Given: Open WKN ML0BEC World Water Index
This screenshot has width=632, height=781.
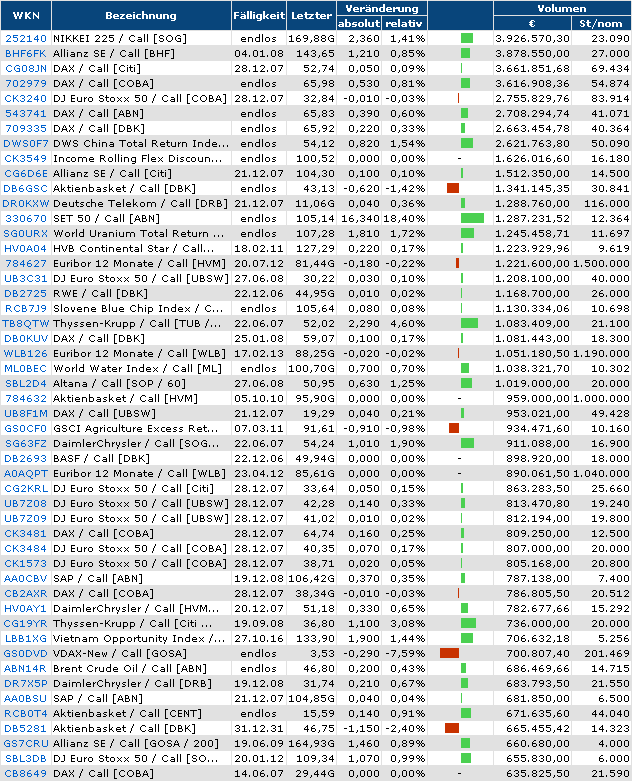Looking at the screenshot, I should point(25,368).
